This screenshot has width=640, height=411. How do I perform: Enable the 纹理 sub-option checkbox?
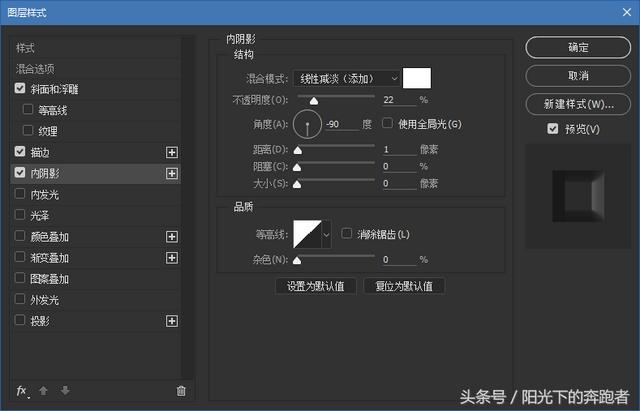[x=28, y=130]
